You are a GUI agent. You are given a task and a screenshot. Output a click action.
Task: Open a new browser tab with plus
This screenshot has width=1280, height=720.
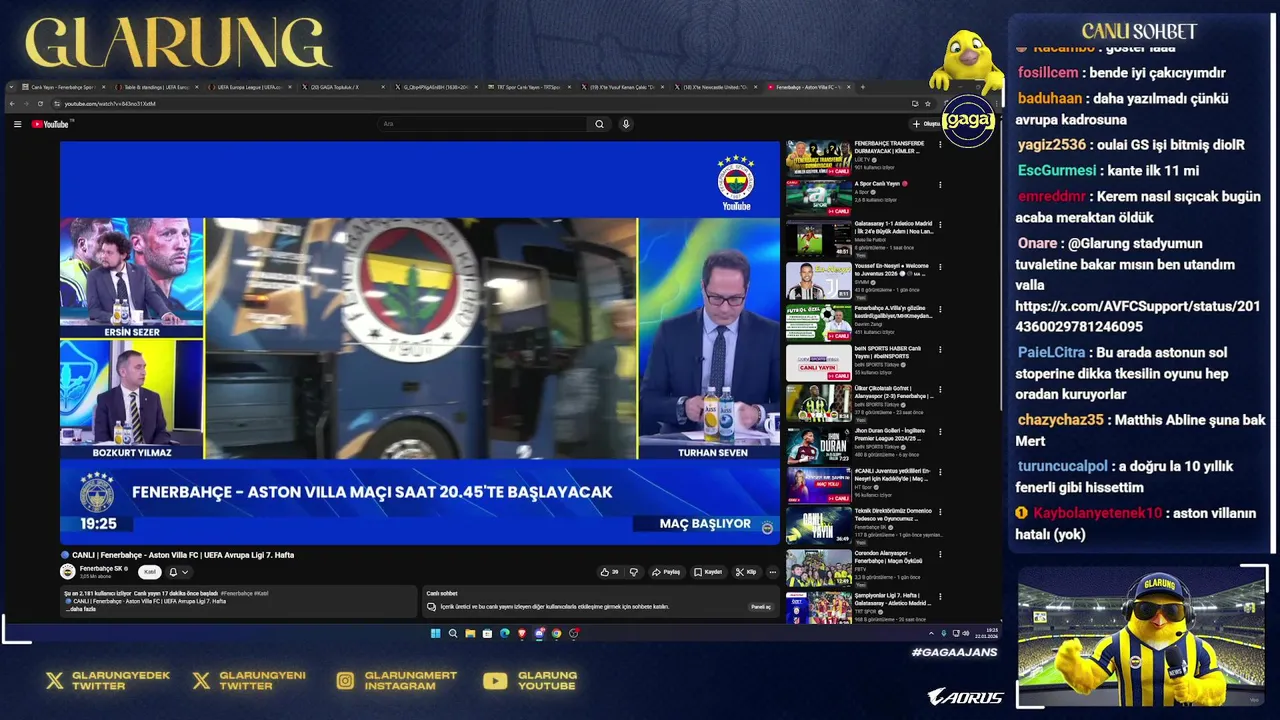tap(863, 87)
